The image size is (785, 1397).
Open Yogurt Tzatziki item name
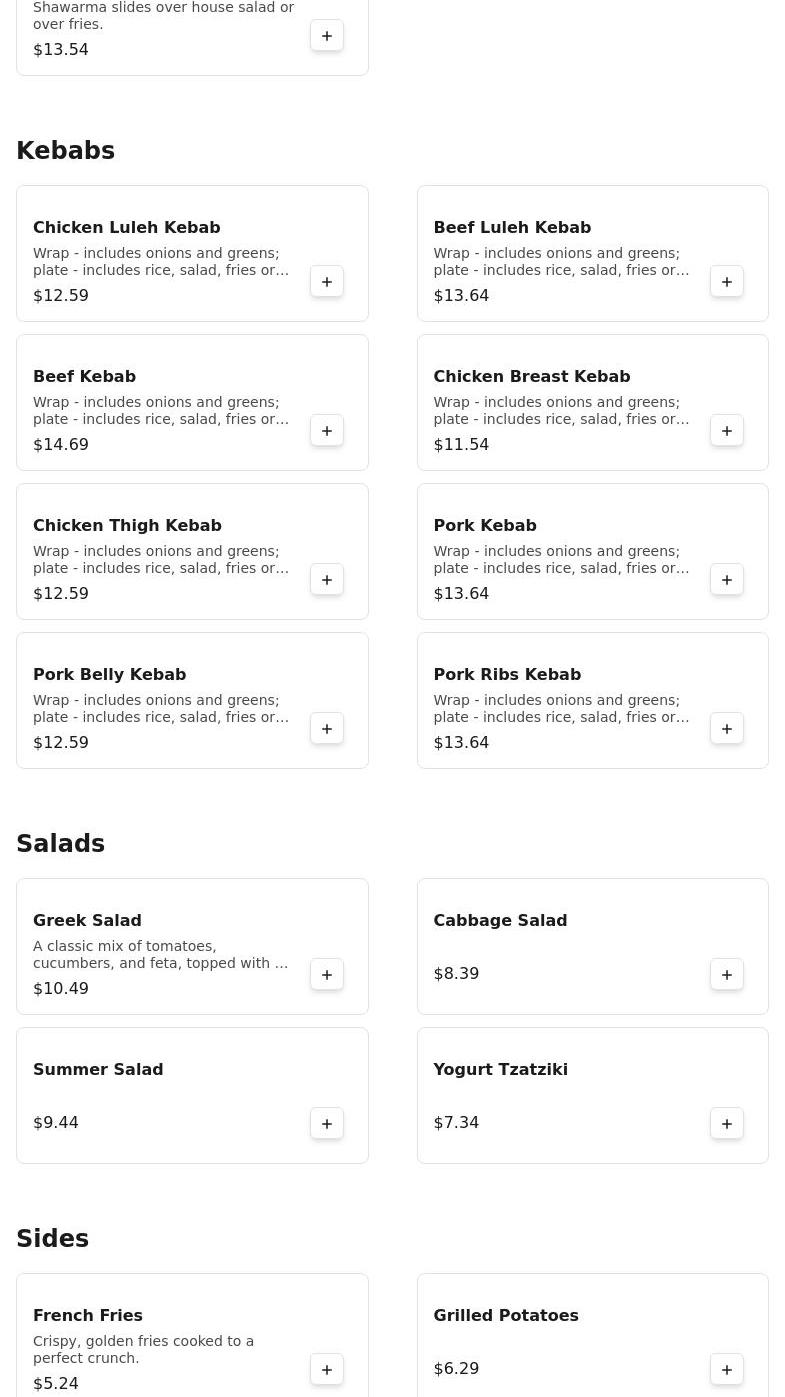(500, 1069)
